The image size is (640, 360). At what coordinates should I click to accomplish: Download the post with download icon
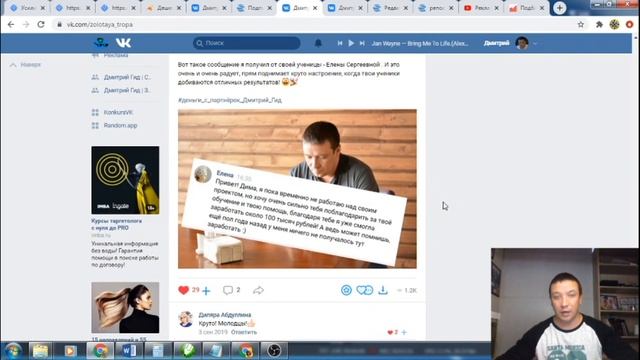click(x=383, y=290)
